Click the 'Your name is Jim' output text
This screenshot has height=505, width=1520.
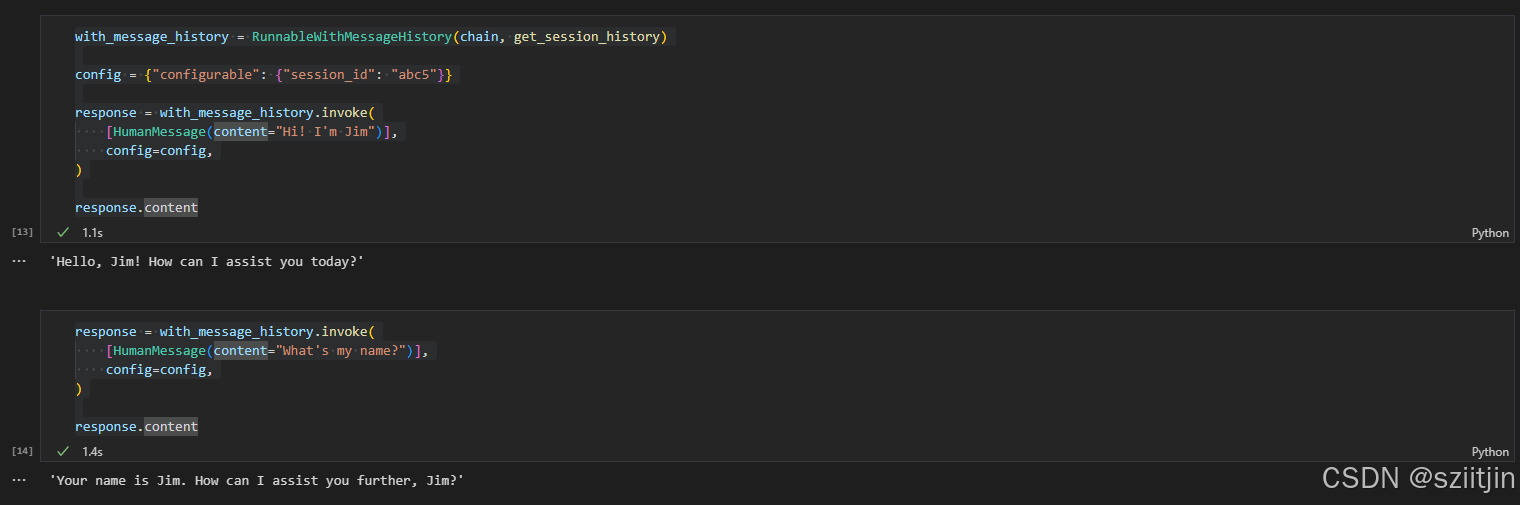coord(256,481)
